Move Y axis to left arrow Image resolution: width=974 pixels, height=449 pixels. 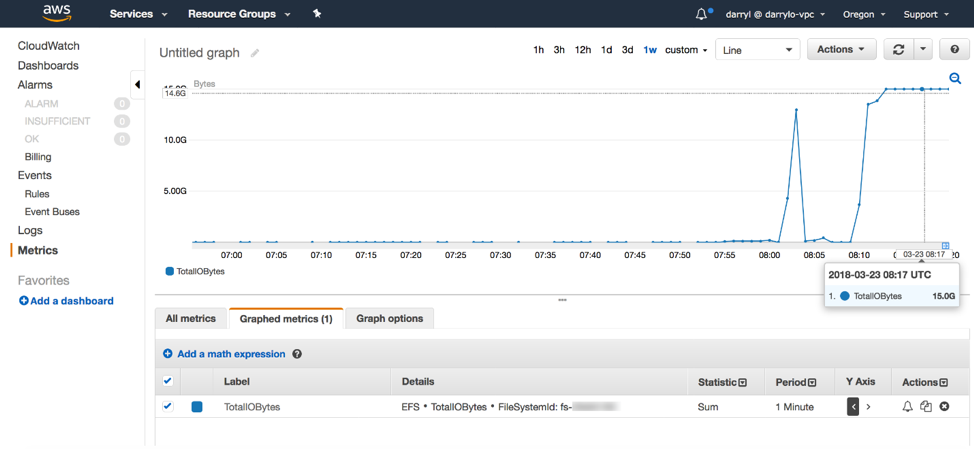click(x=853, y=407)
